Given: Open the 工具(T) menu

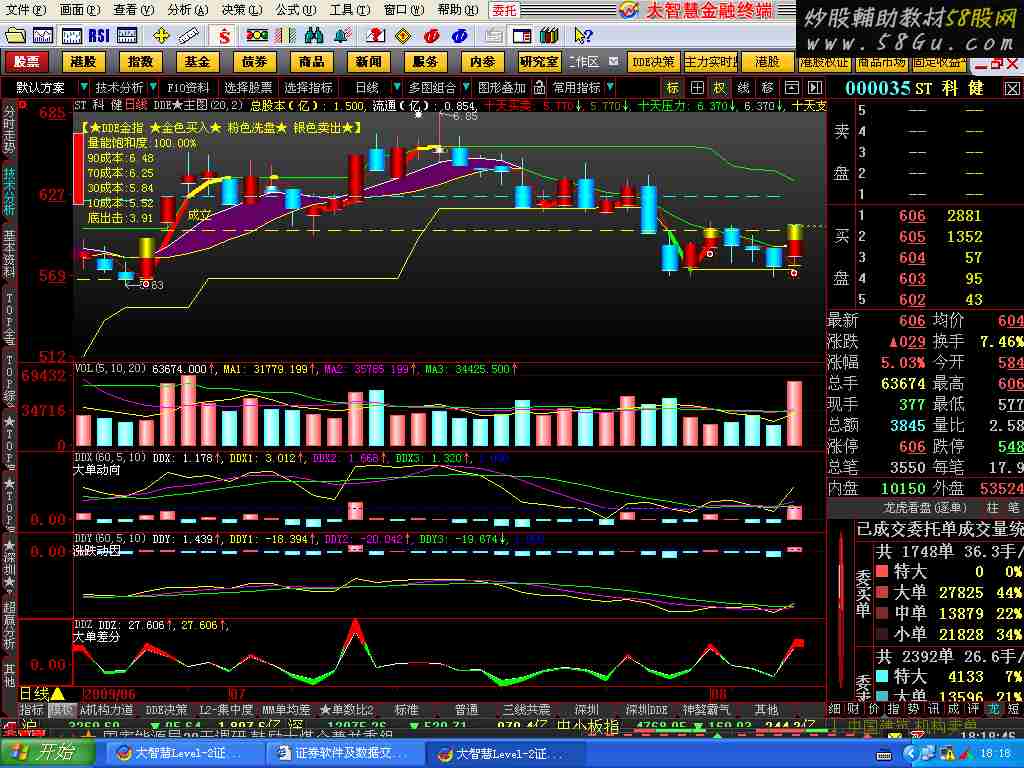Looking at the screenshot, I should pos(349,10).
